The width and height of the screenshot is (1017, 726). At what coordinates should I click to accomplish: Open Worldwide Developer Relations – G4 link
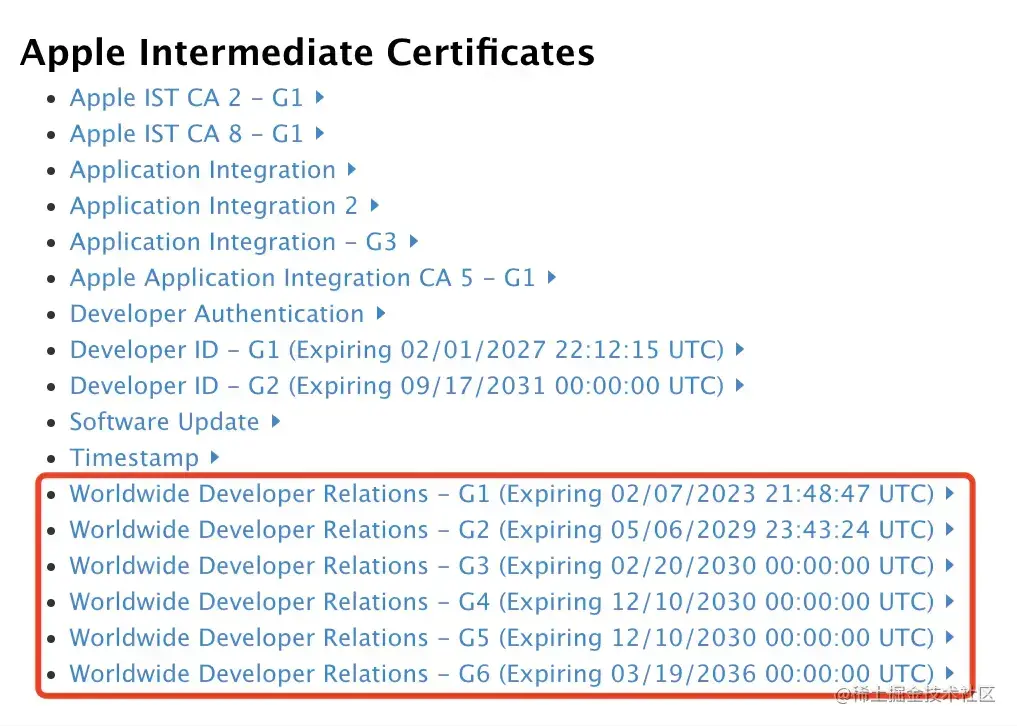(501, 602)
